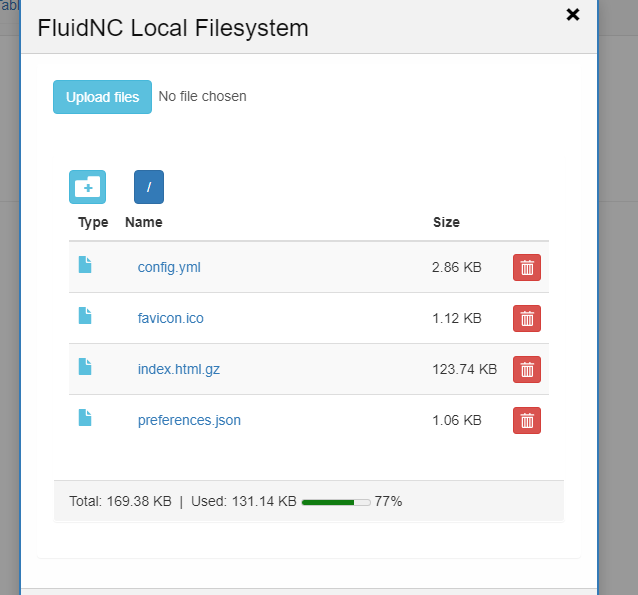Click the file icon beside preferences.json
The height and width of the screenshot is (595, 638).
85,417
